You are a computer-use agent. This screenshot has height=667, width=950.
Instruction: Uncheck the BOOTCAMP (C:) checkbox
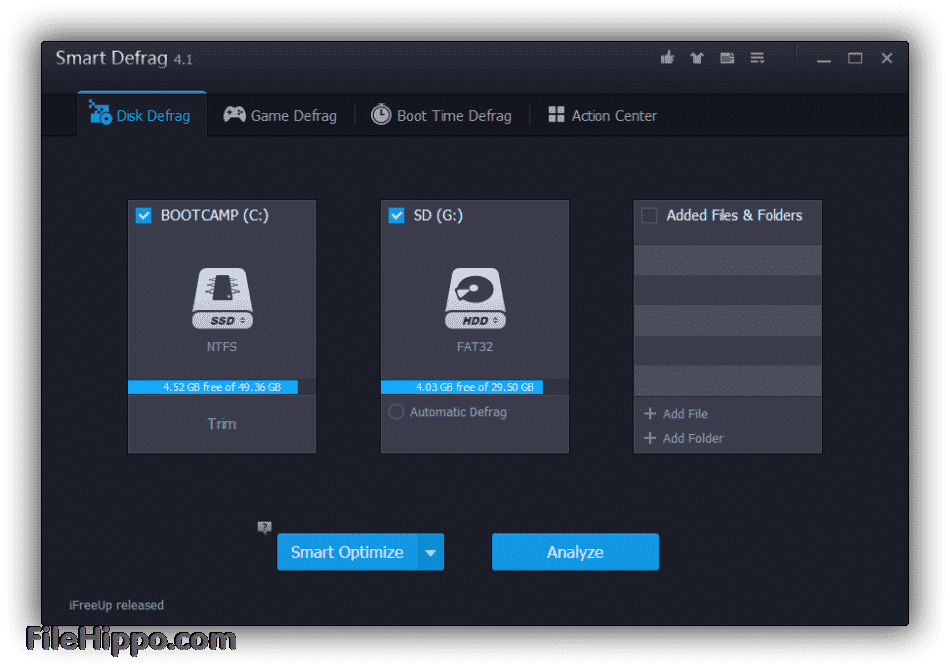(143, 215)
